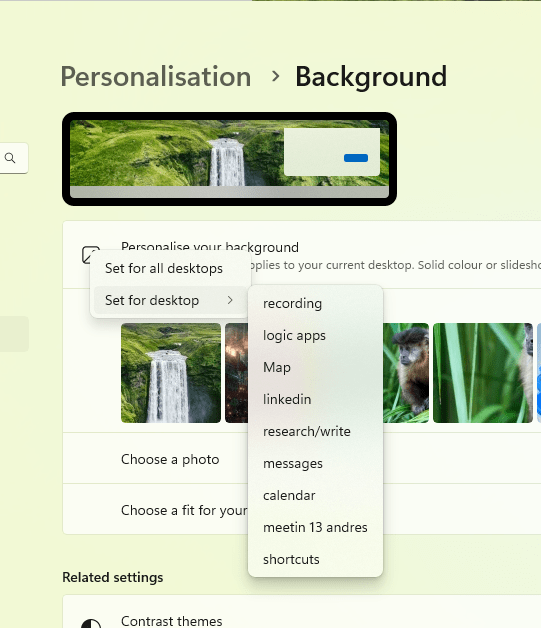
Task: Click the Background page title
Action: [371, 76]
